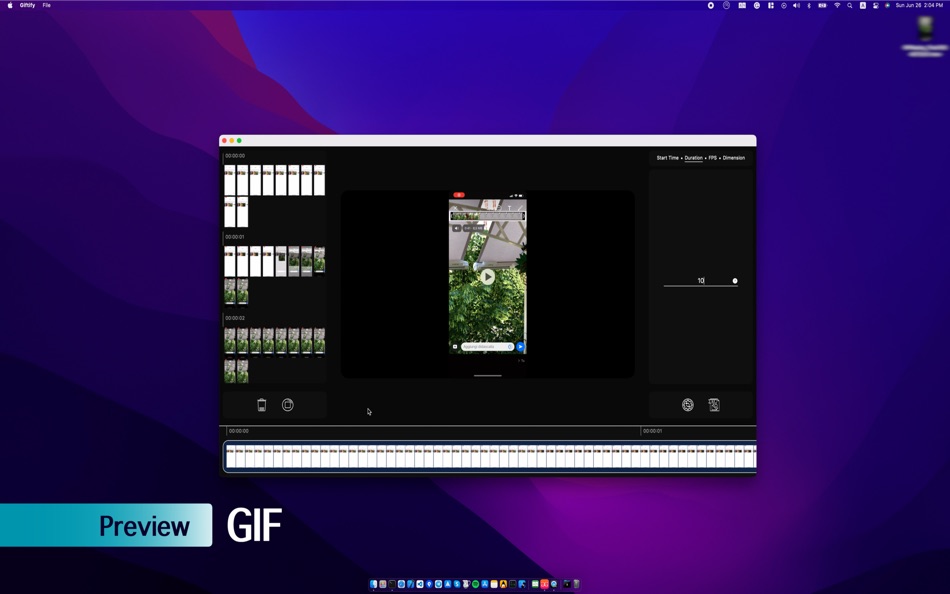Open Xcode from the Dock
Image resolution: width=950 pixels, height=594 pixels.
pyautogui.click(x=411, y=584)
